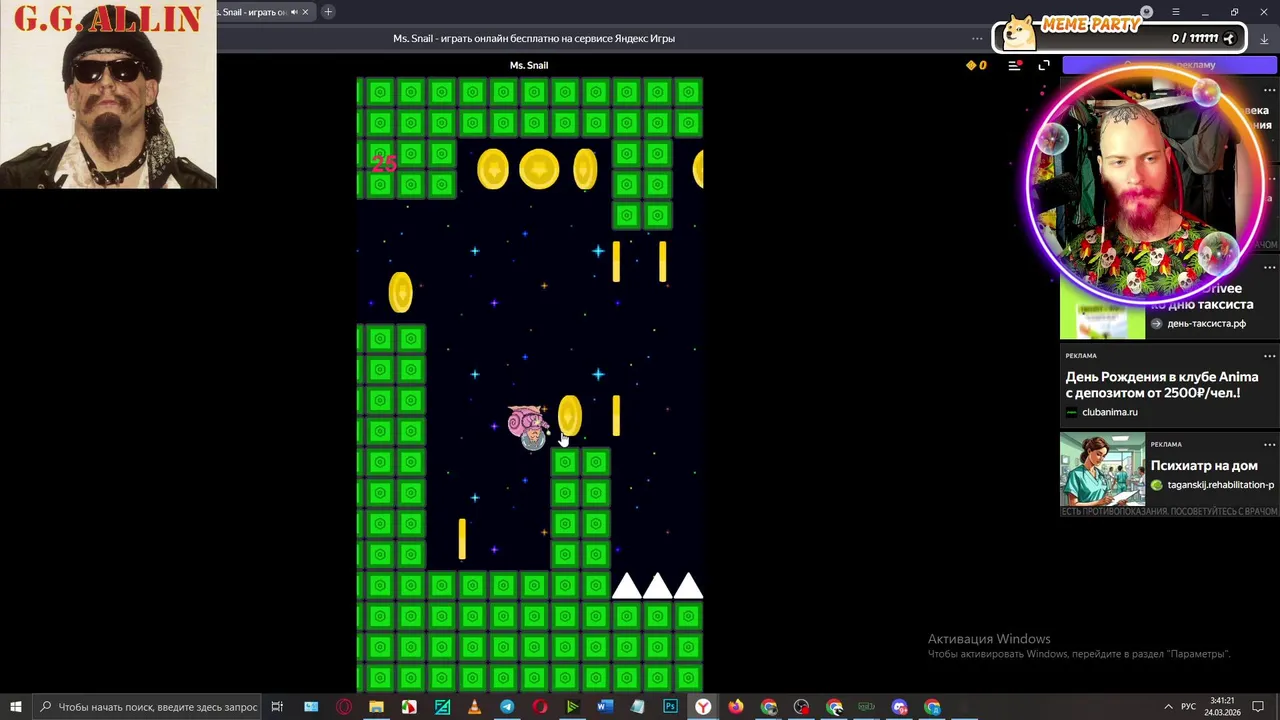Open the game list menu with red dot
1280x720 pixels.
point(1014,65)
